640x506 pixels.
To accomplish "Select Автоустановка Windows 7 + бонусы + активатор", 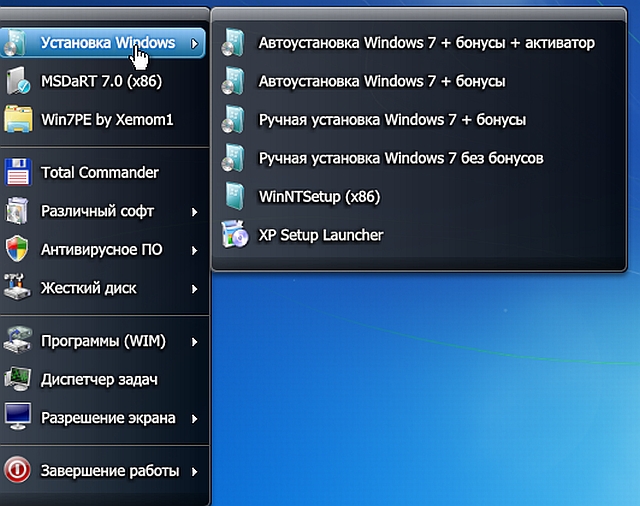I will click(x=426, y=43).
